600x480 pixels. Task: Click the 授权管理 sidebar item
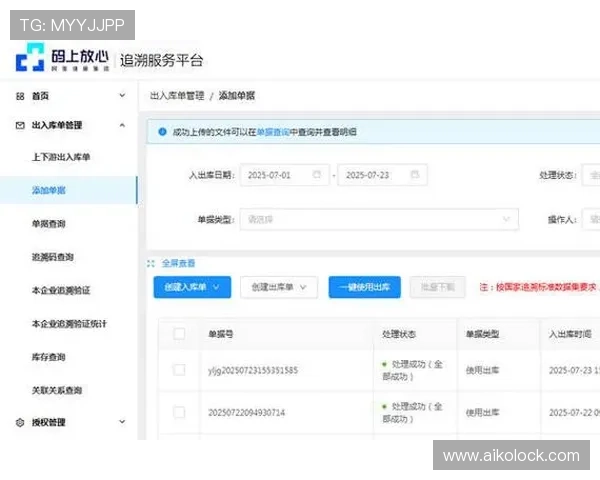[49, 422]
